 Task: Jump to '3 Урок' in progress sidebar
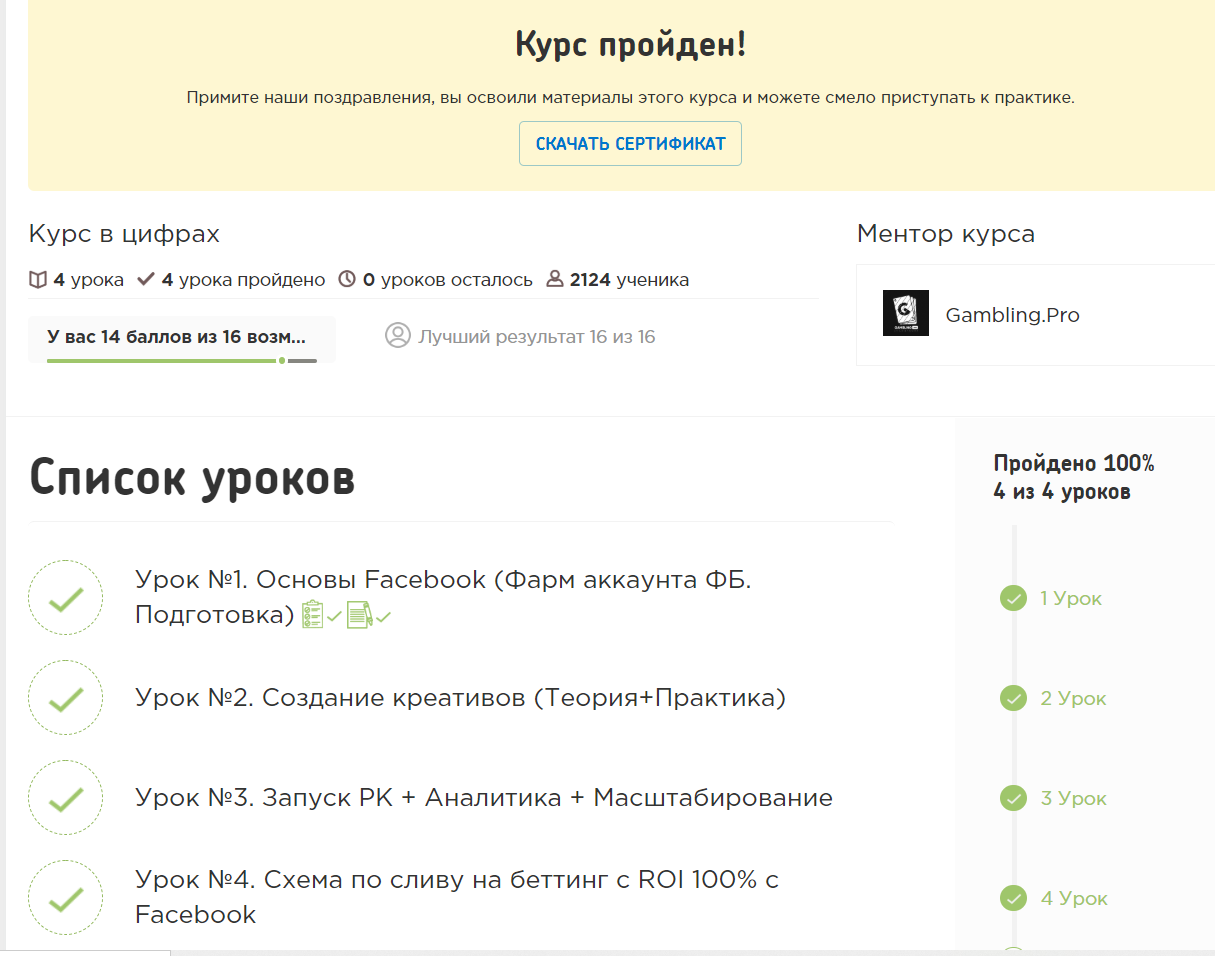[x=1073, y=799]
